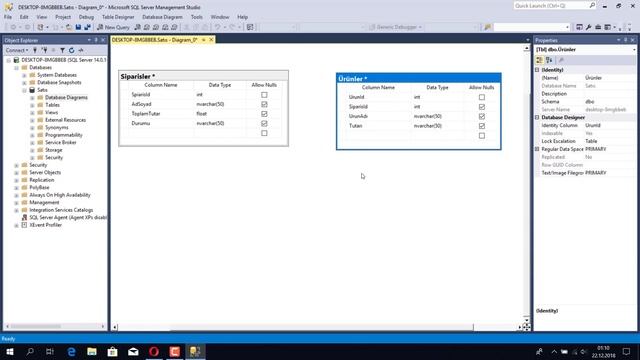The width and height of the screenshot is (640, 360).
Task: Click the search icon in Quick Launch
Action: coord(592,5)
